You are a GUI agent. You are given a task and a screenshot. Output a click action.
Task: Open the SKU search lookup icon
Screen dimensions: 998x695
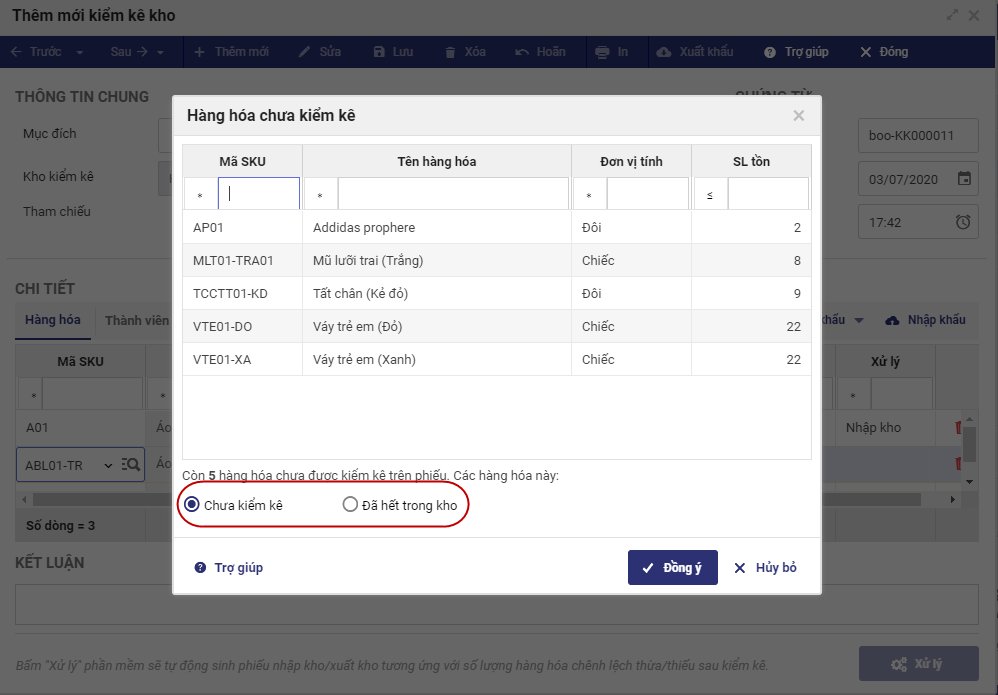pyautogui.click(x=130, y=465)
